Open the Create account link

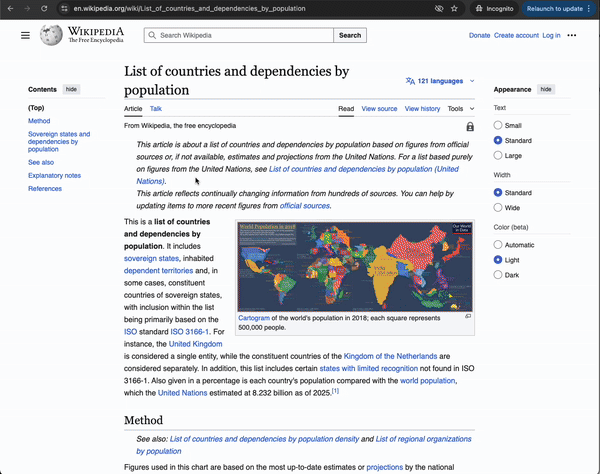coord(516,35)
